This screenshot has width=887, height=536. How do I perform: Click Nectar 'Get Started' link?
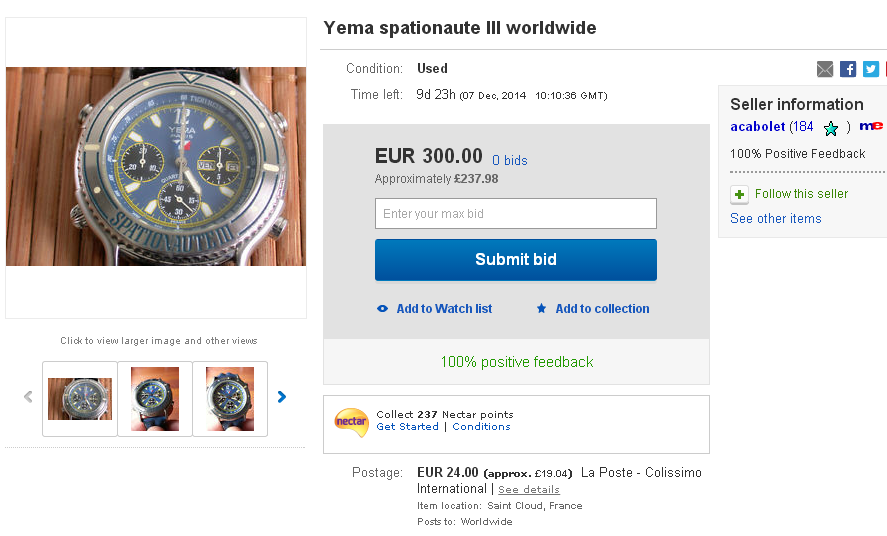click(407, 427)
